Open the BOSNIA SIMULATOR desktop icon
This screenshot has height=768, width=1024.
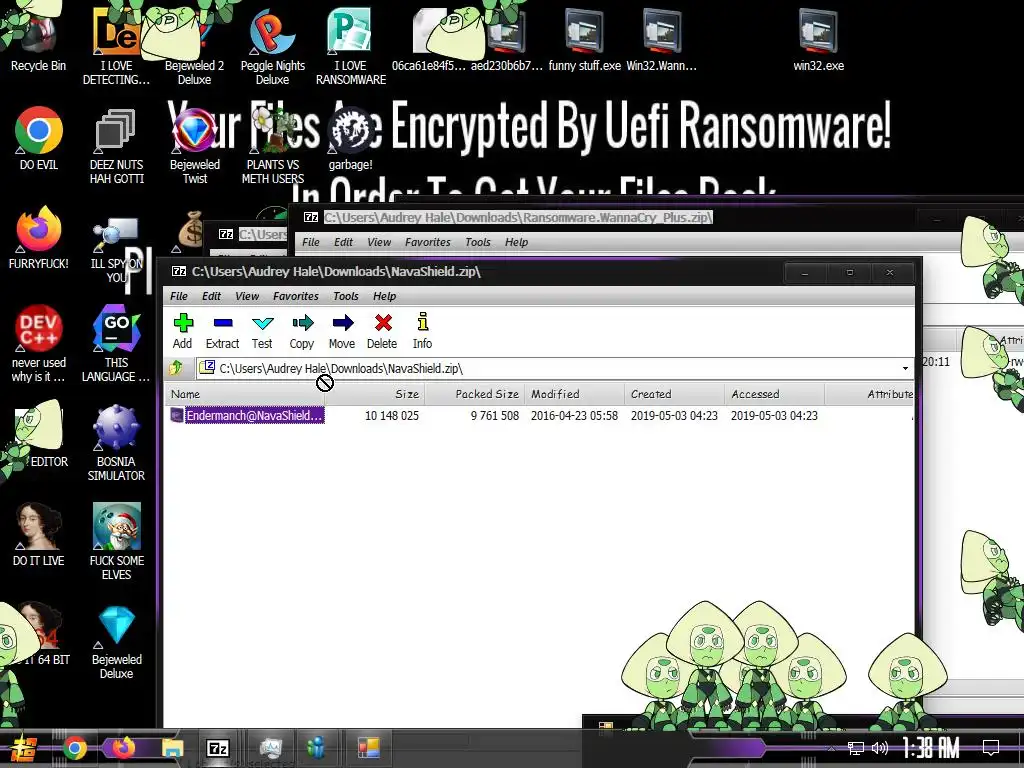click(116, 443)
